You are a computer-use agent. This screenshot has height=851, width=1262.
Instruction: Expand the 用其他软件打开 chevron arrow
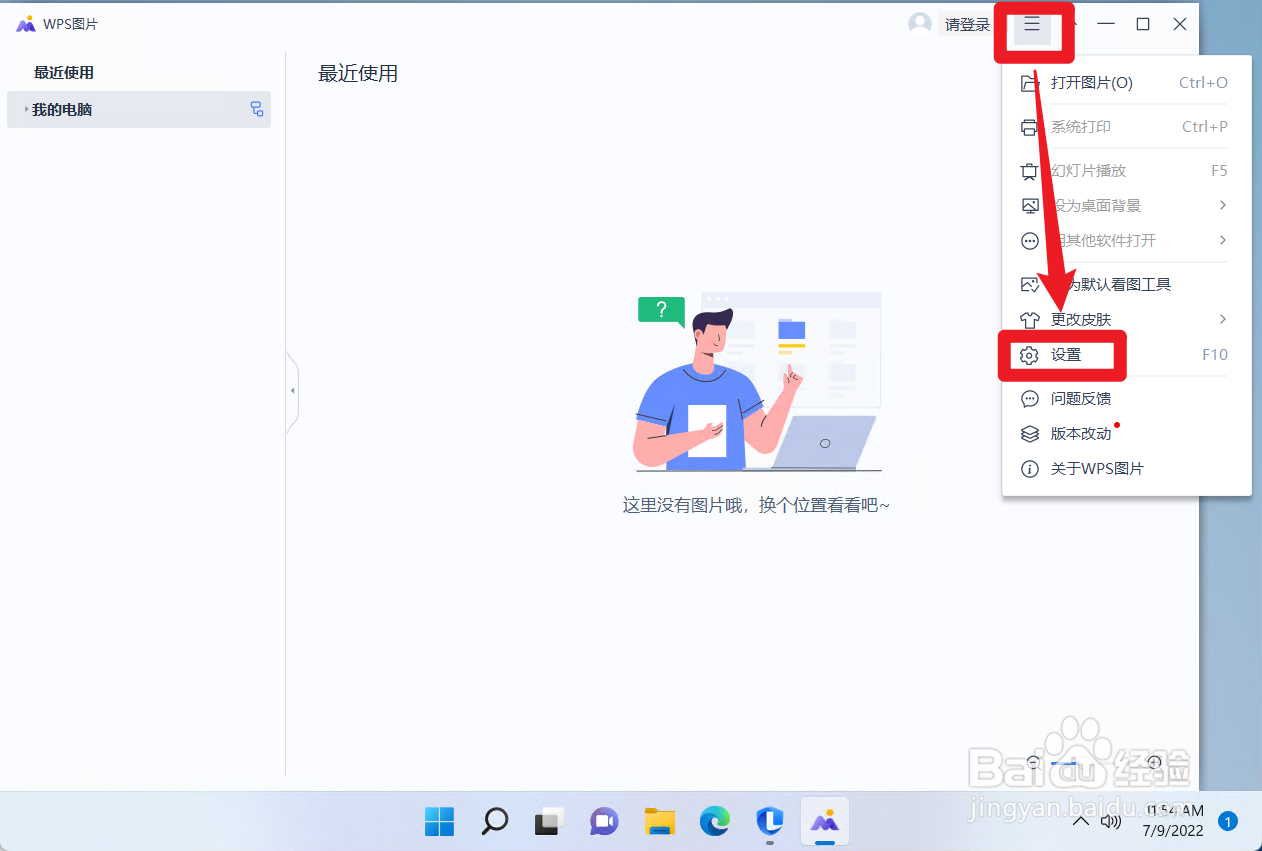click(1223, 240)
